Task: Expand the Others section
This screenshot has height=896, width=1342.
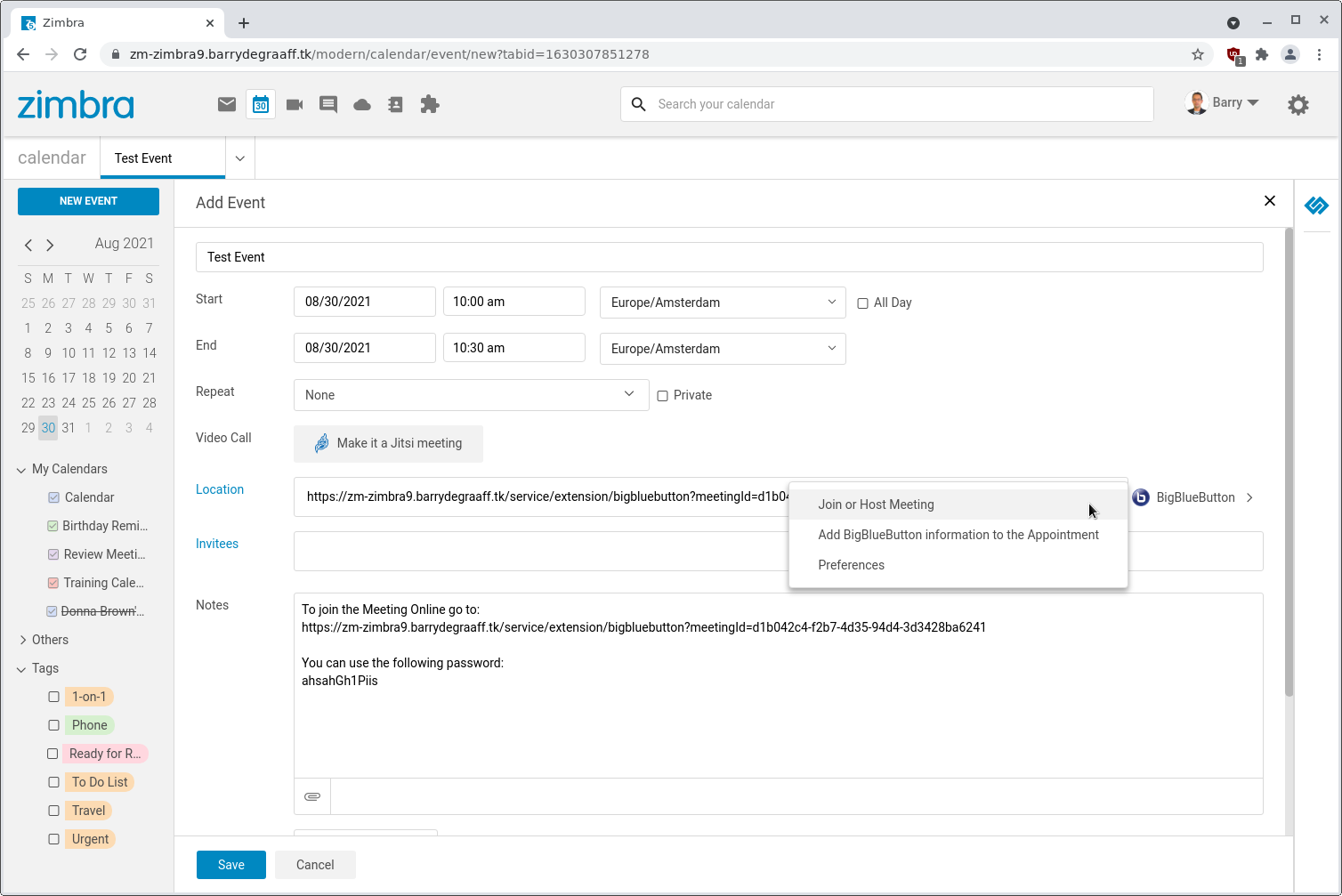Action: coord(22,640)
